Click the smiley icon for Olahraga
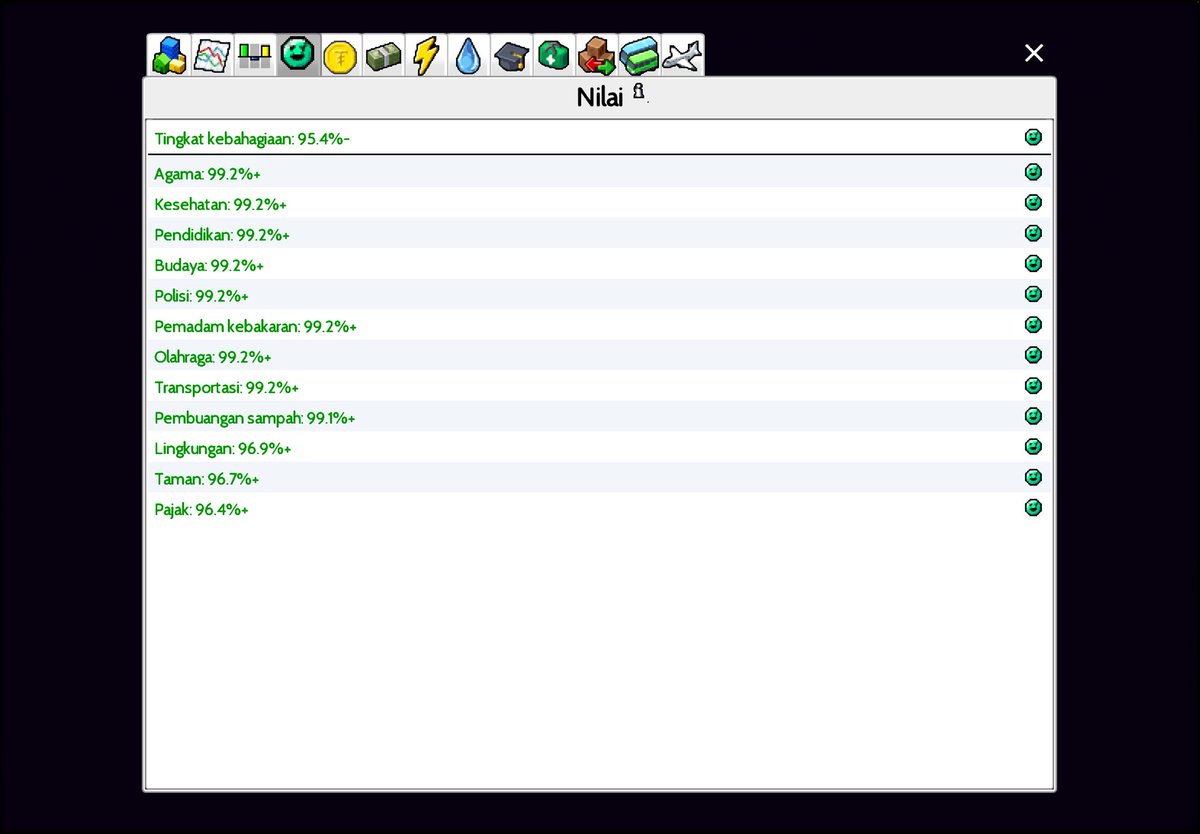This screenshot has width=1200, height=834. [1033, 355]
